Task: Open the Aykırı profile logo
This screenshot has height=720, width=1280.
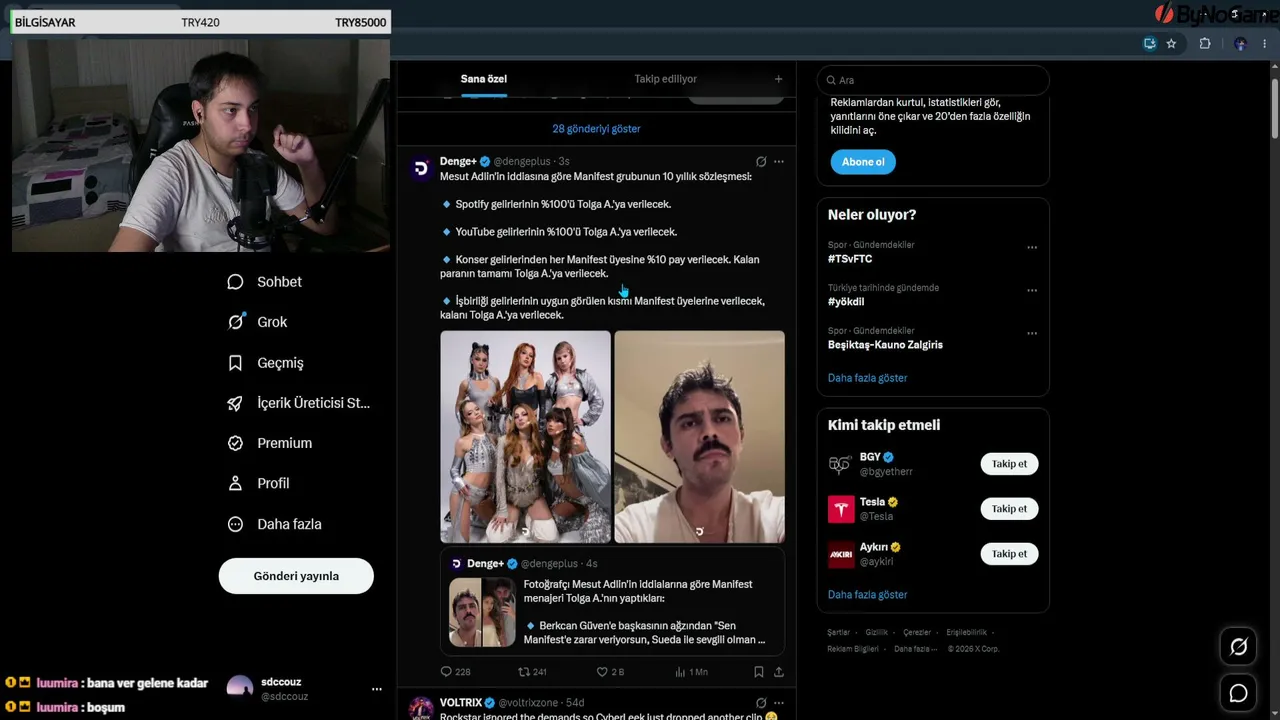Action: pos(841,554)
